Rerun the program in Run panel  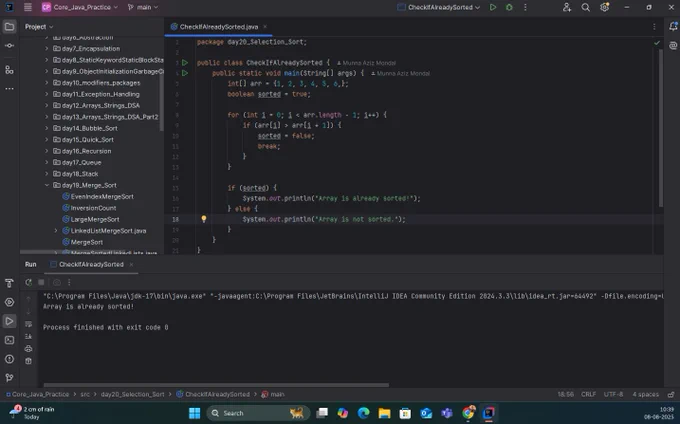click(x=29, y=282)
